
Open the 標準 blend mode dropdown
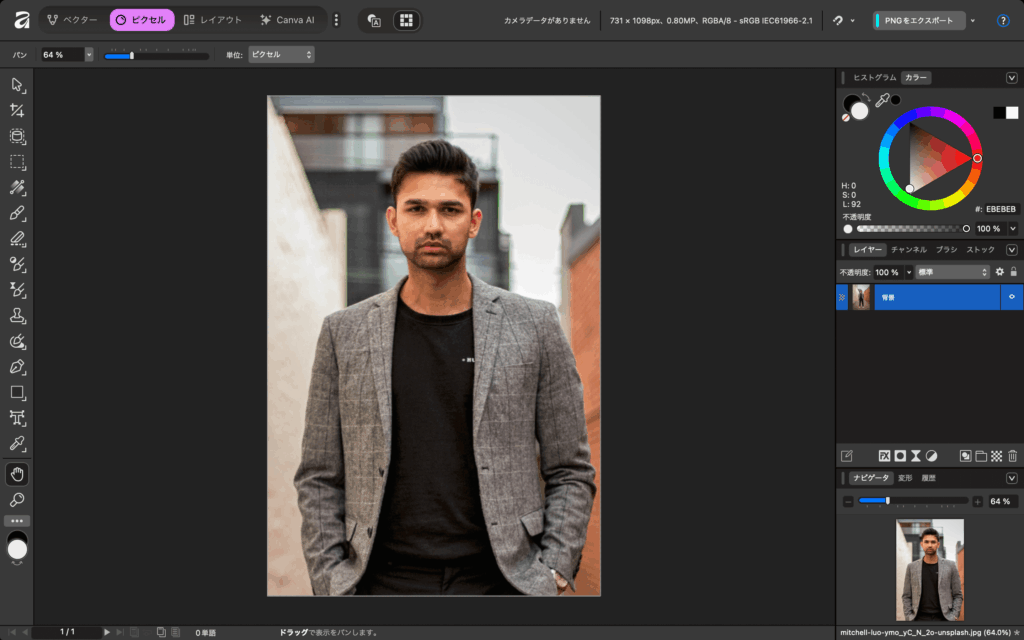click(x=953, y=272)
